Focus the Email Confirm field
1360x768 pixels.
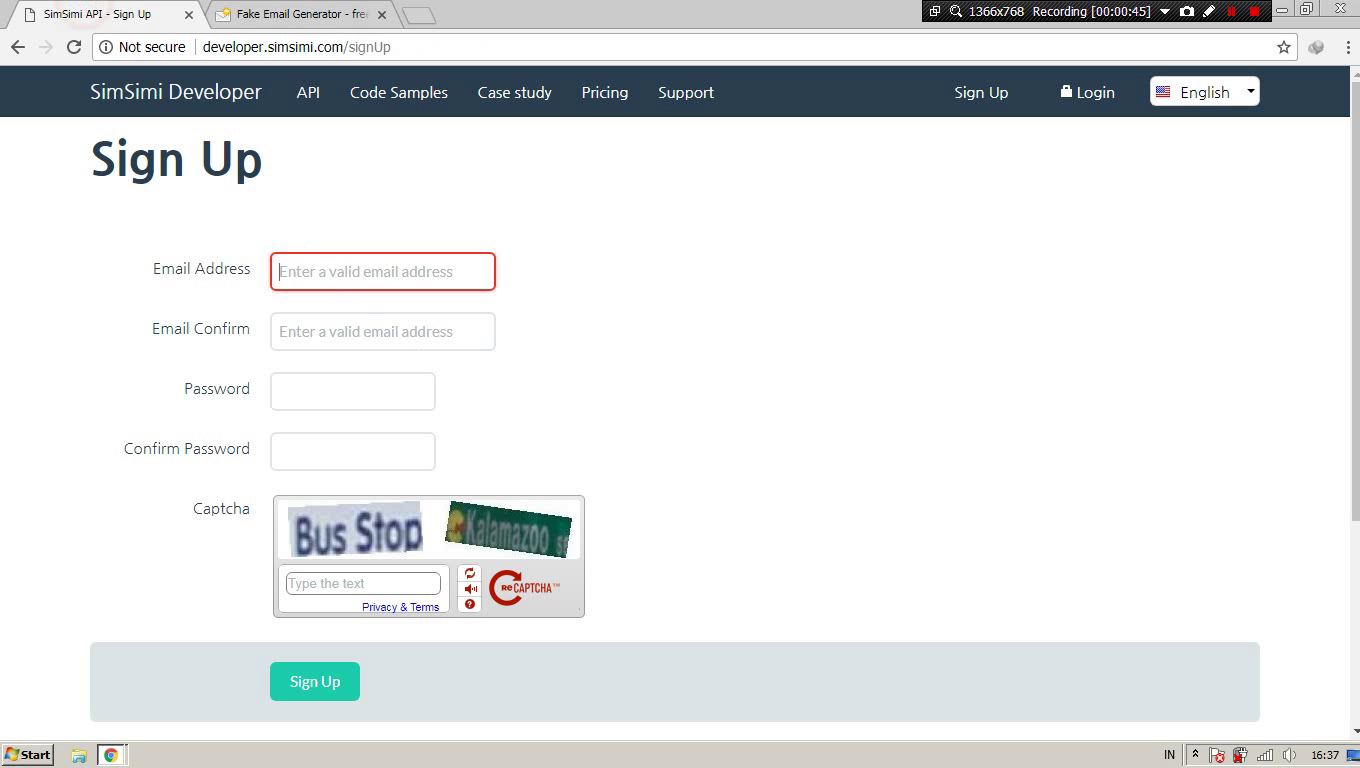[383, 332]
